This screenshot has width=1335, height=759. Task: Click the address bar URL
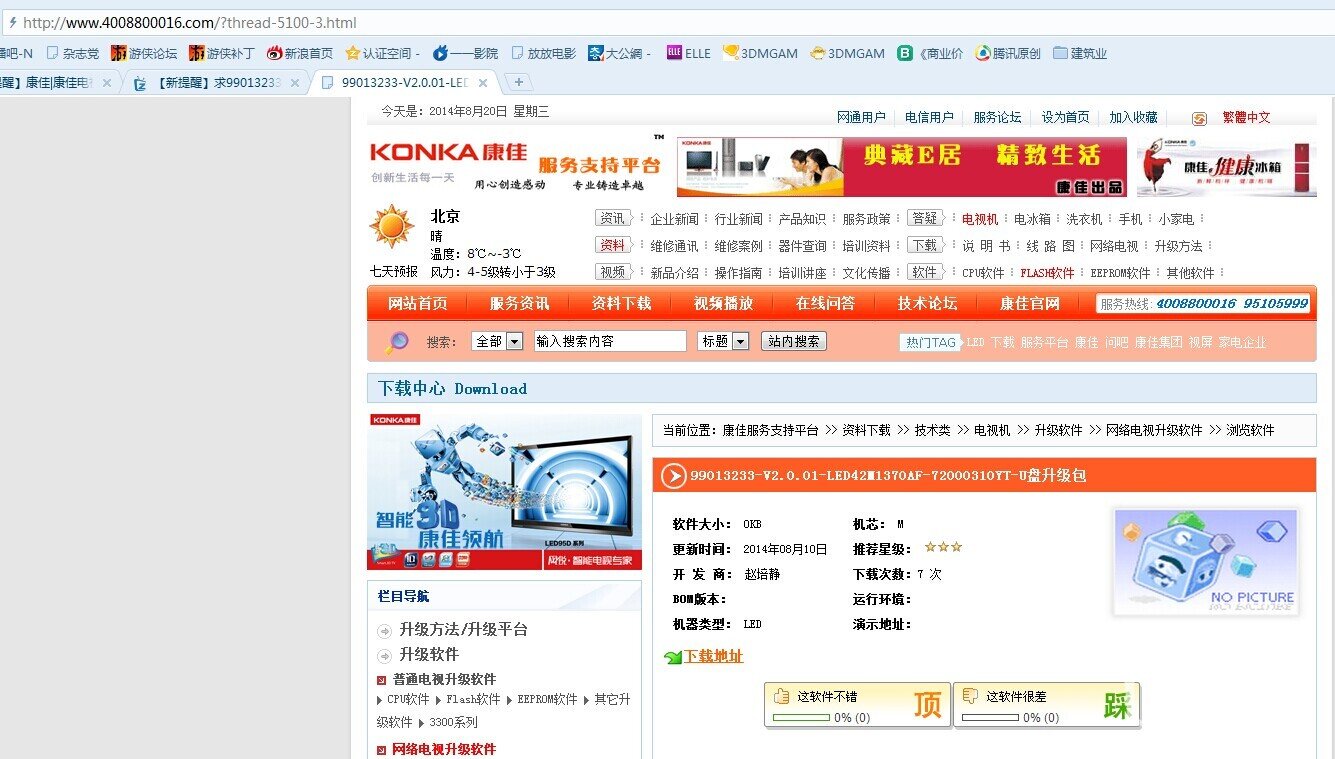(x=190, y=22)
